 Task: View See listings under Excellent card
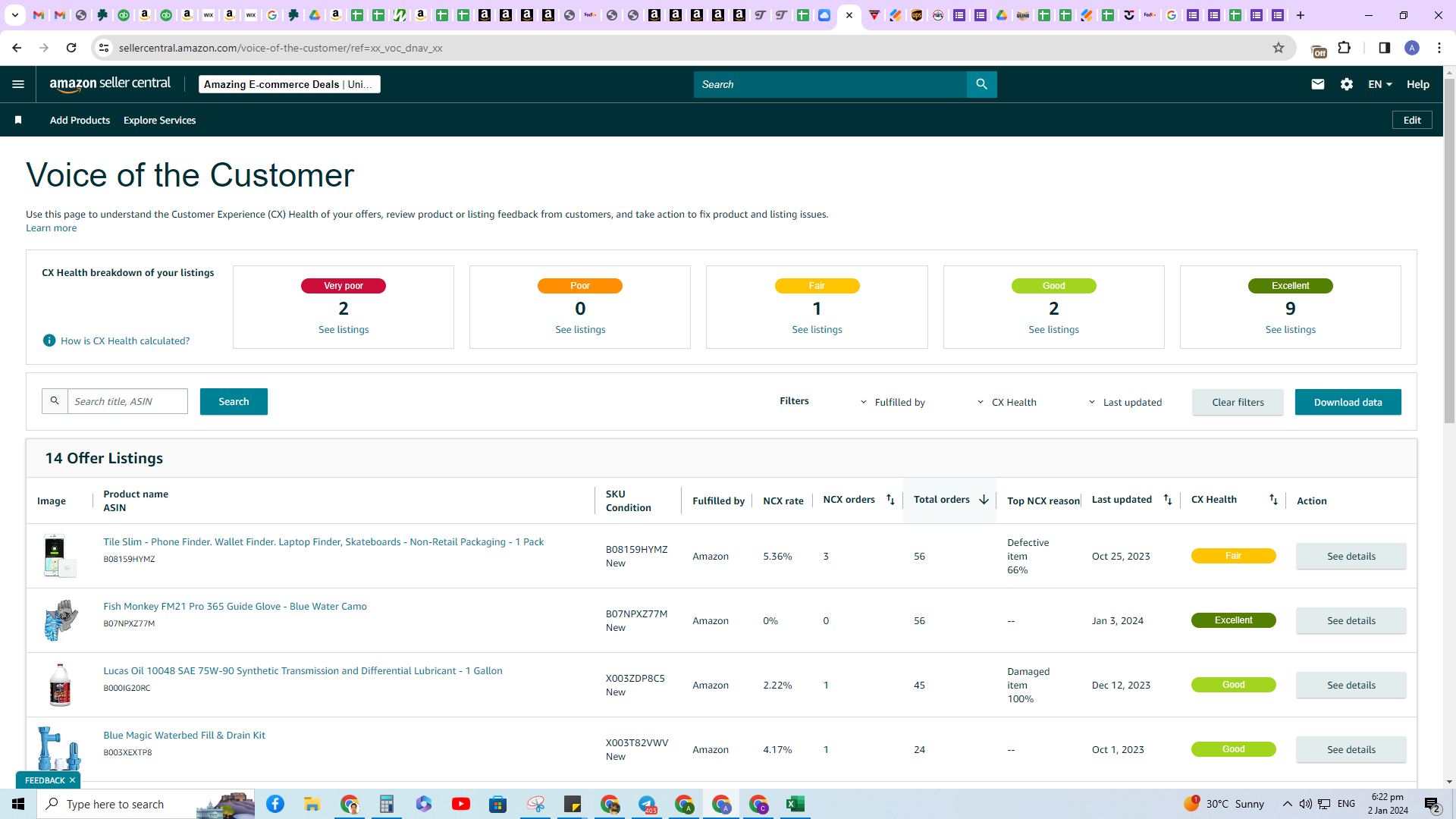tap(1290, 329)
